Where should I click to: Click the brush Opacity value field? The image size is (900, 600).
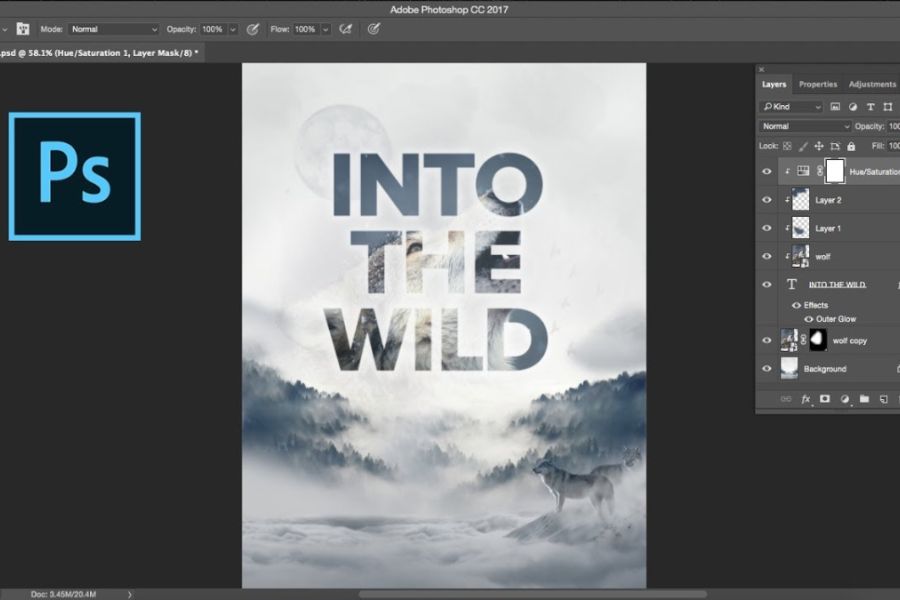click(x=211, y=29)
